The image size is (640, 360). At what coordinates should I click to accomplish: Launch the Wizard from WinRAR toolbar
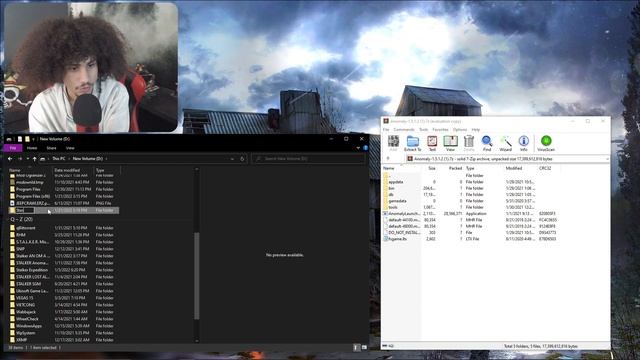click(x=505, y=143)
